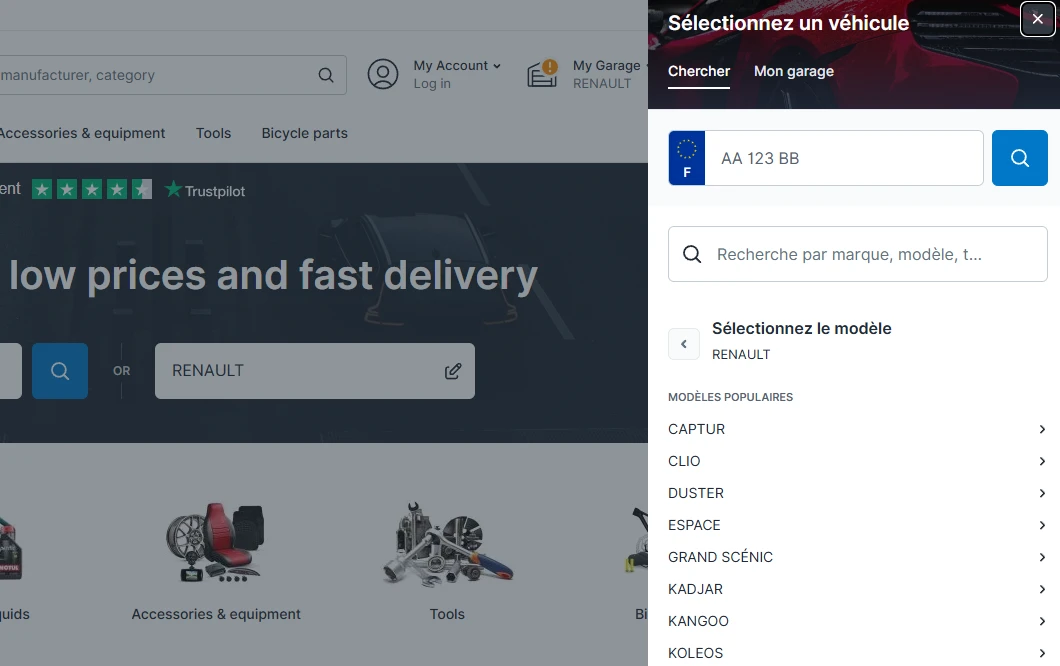This screenshot has width=1060, height=666.
Task: Expand KADJAR using its chevron arrow
Action: 1042,589
